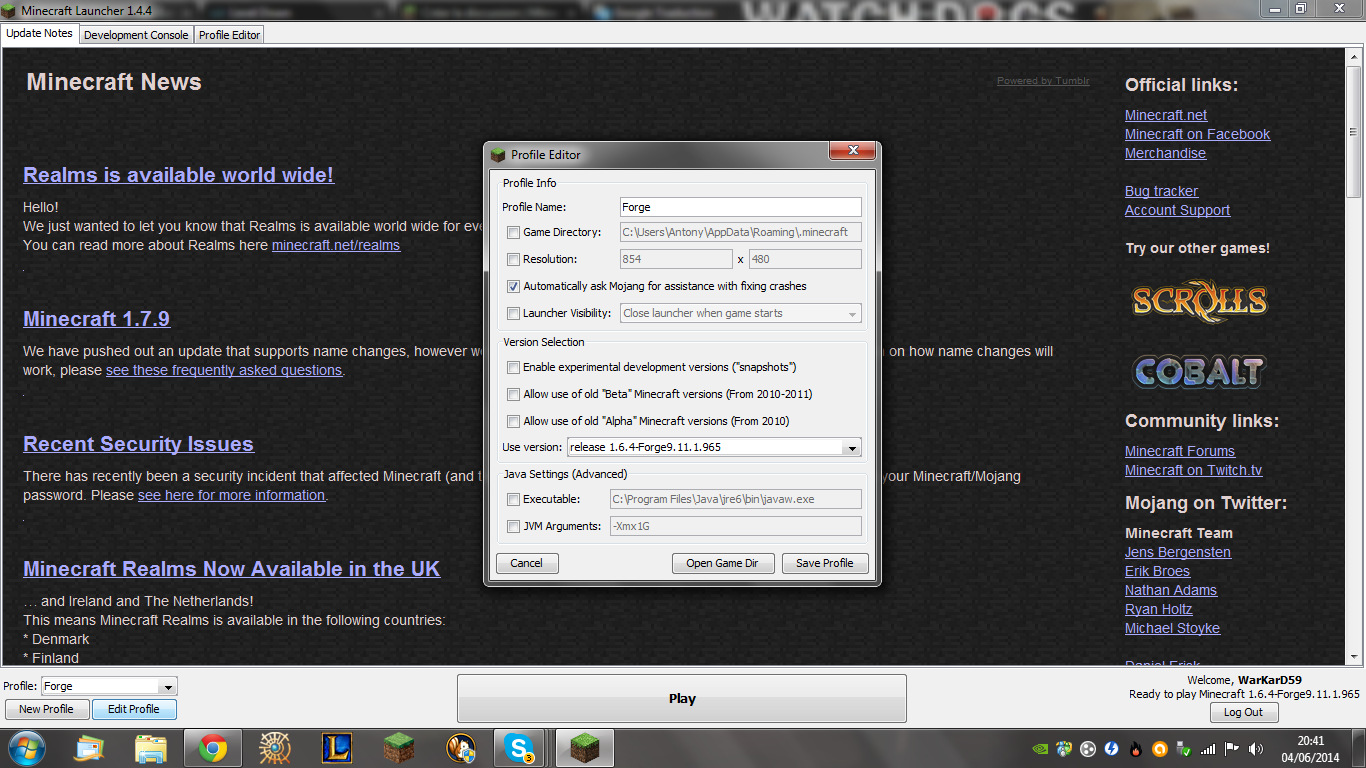Open the Bug tracker link
The height and width of the screenshot is (768, 1366).
point(1161,191)
